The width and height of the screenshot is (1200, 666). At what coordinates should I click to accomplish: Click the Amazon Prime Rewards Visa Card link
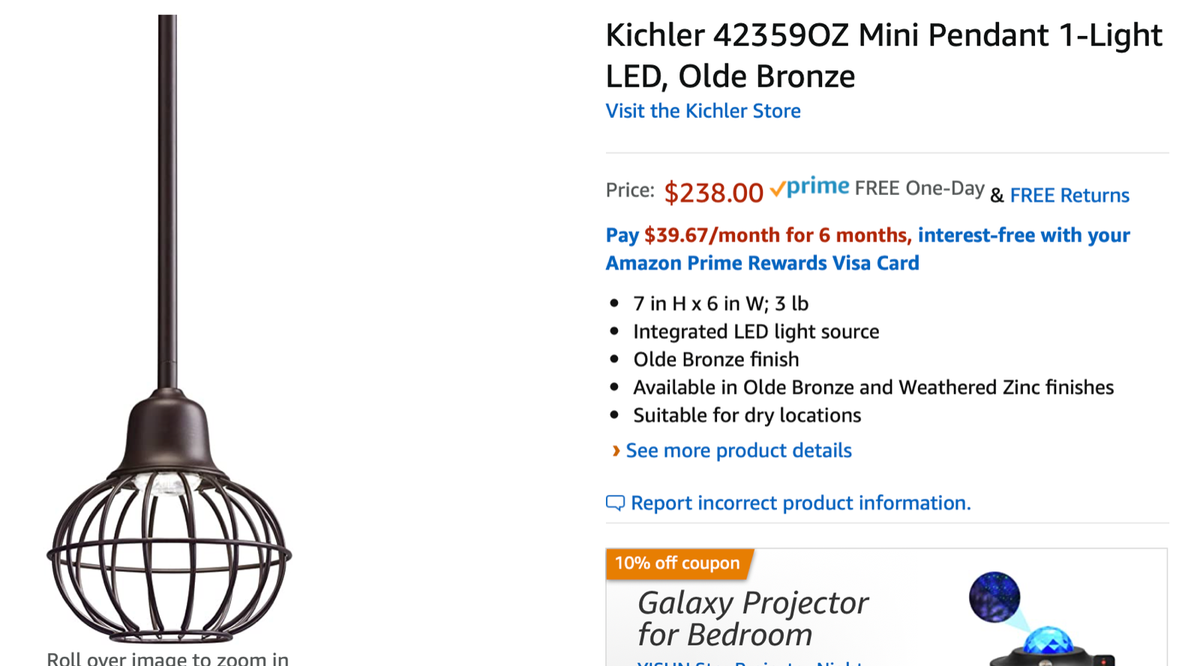click(x=762, y=263)
